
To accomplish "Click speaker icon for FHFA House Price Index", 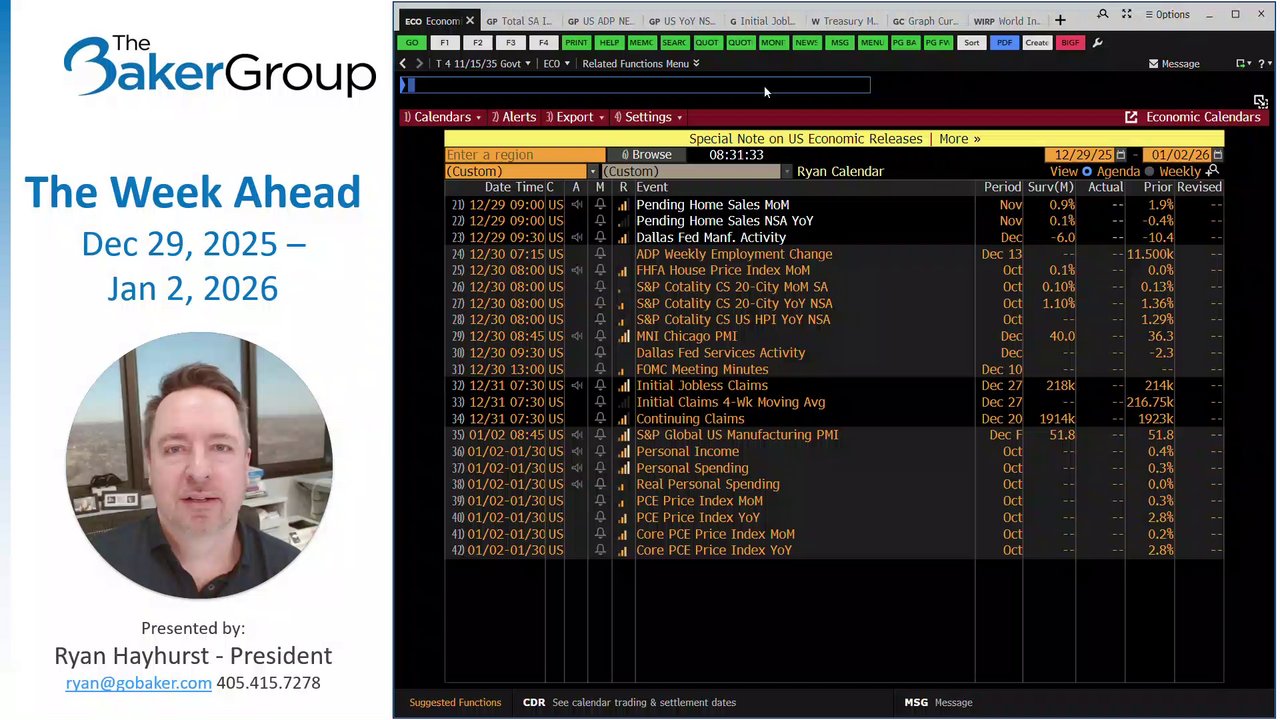I will tap(577, 271).
